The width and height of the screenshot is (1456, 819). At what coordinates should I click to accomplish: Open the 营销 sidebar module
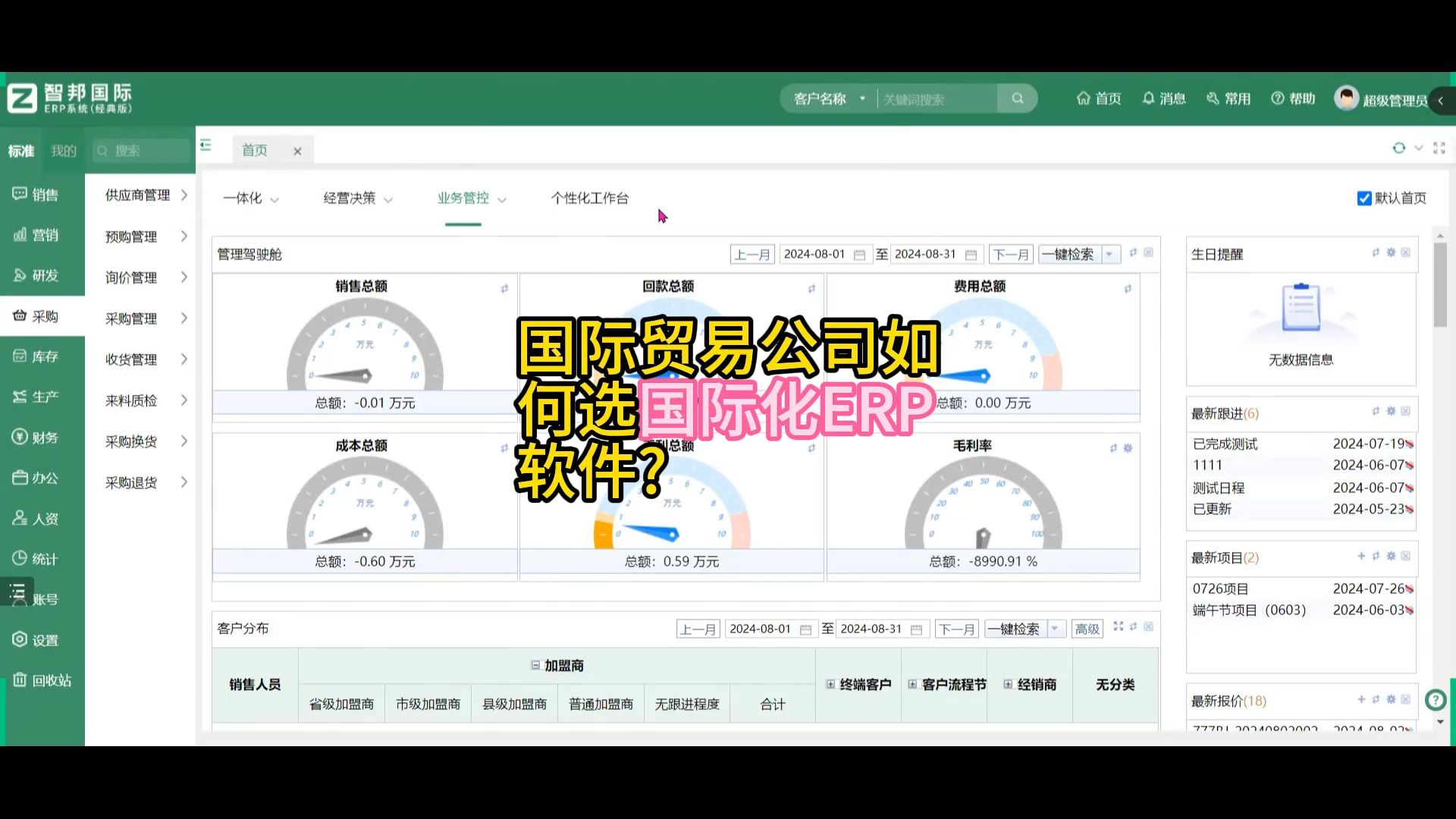point(36,235)
